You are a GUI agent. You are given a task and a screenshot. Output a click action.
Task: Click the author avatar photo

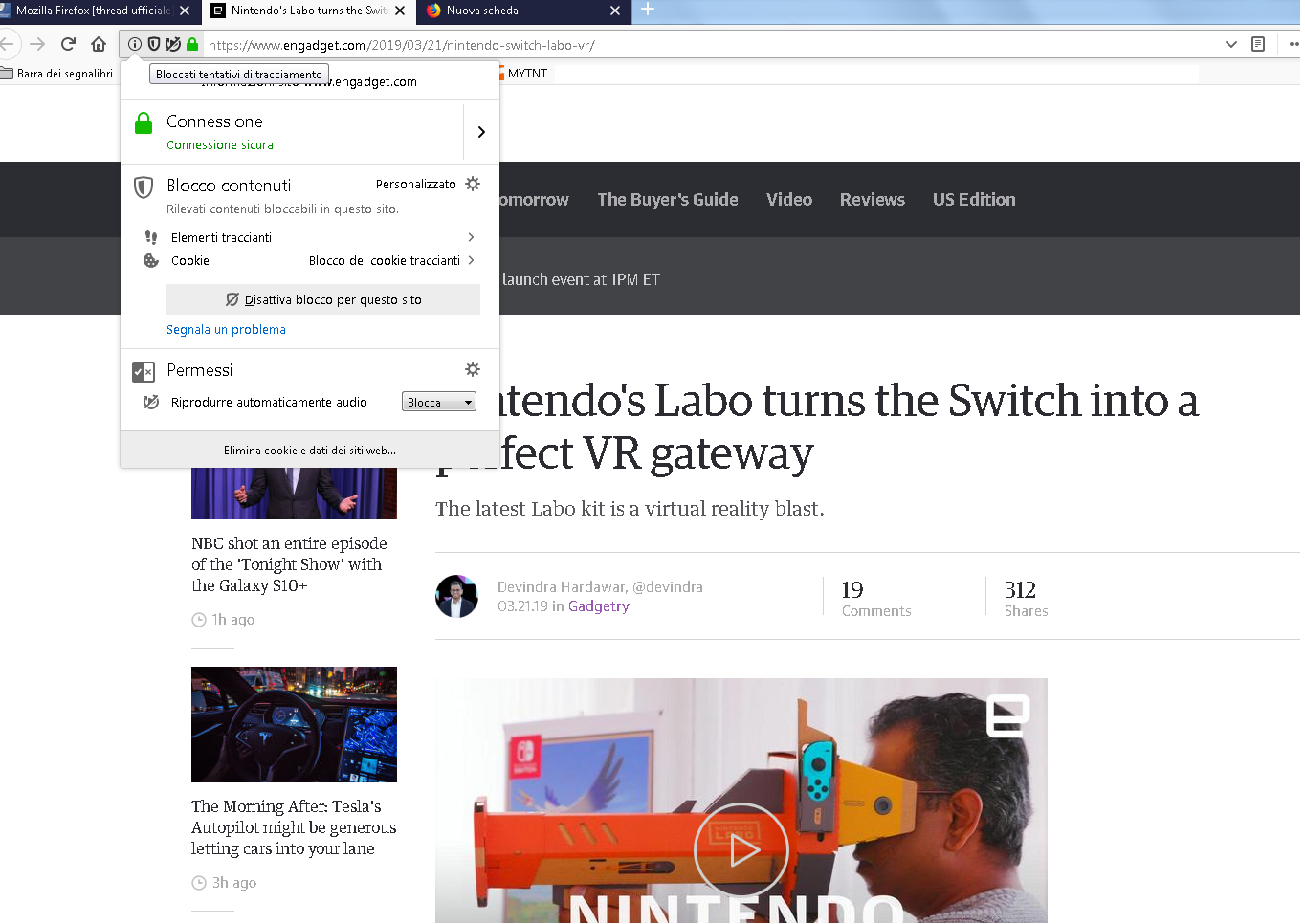(x=456, y=596)
